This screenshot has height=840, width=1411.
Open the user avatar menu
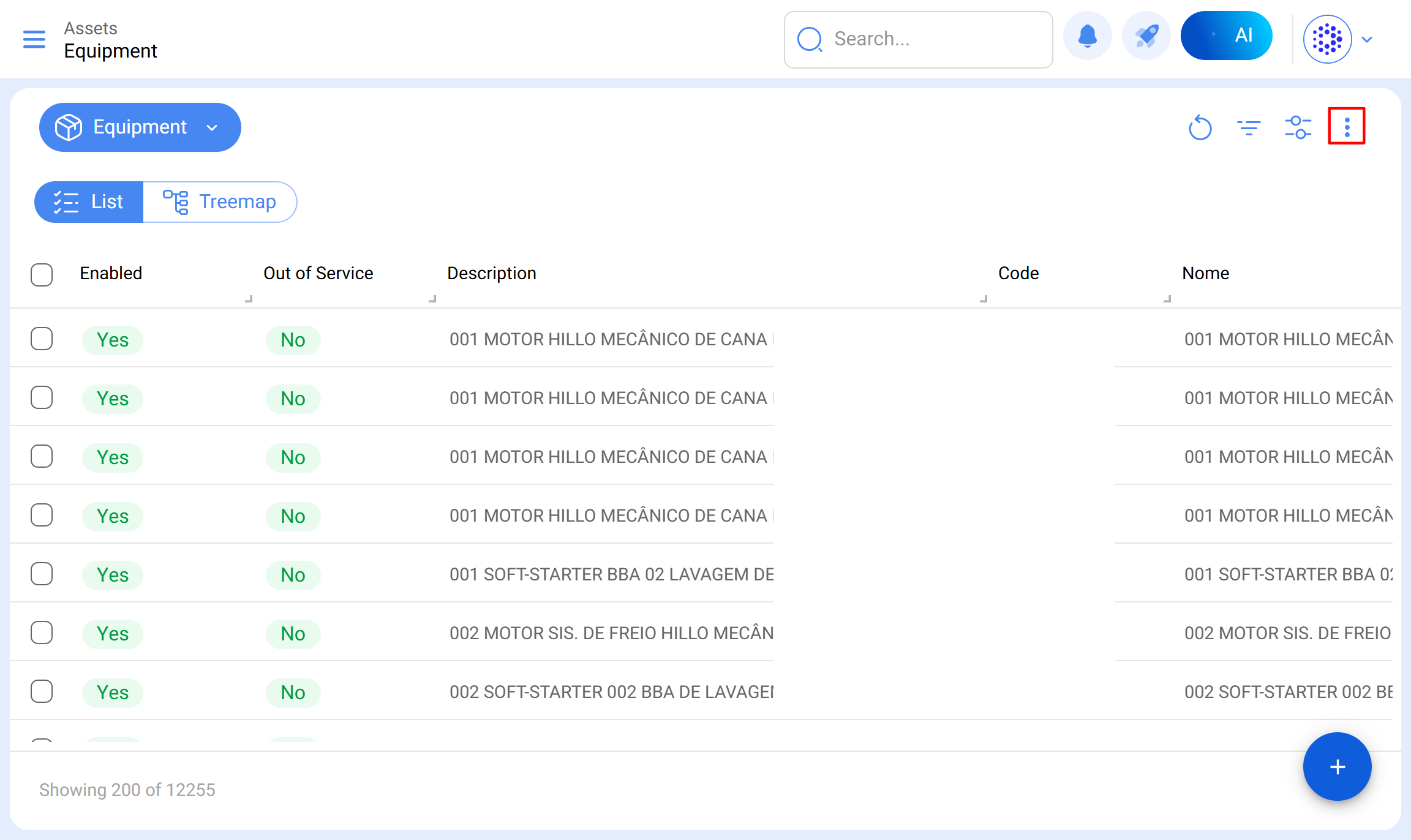[x=1327, y=40]
